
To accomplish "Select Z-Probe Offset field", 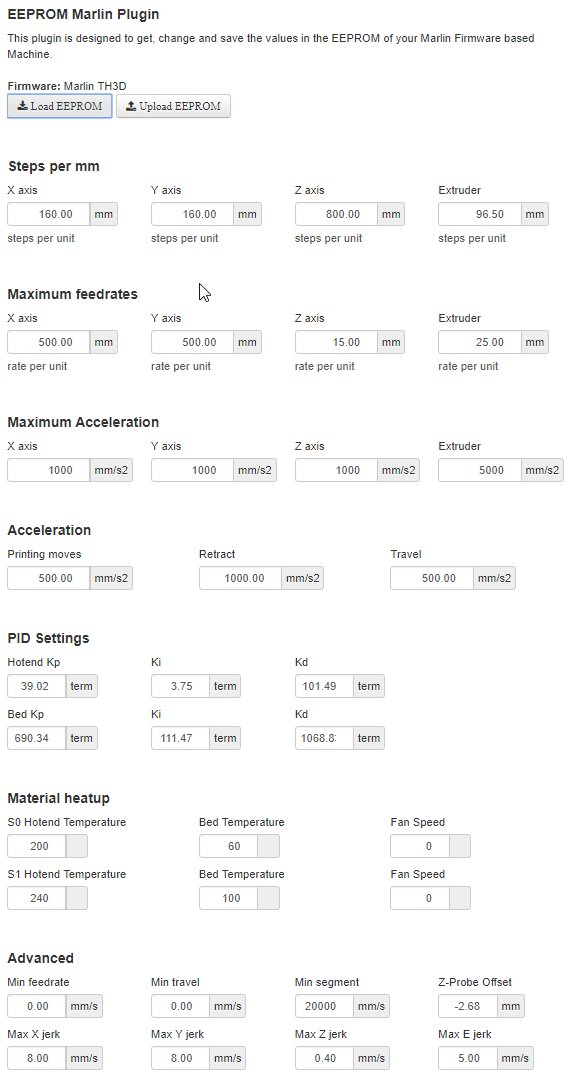I will click(x=467, y=1006).
